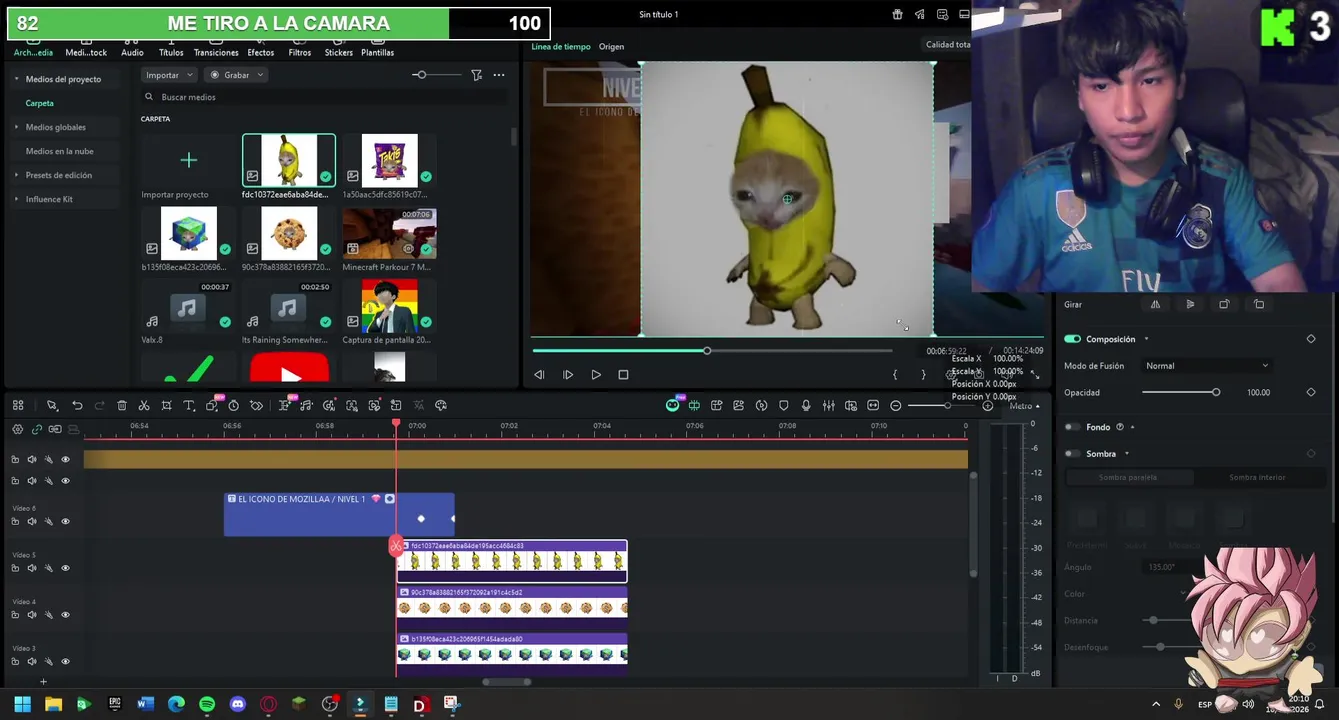Open the Metro dropdown

1024,406
